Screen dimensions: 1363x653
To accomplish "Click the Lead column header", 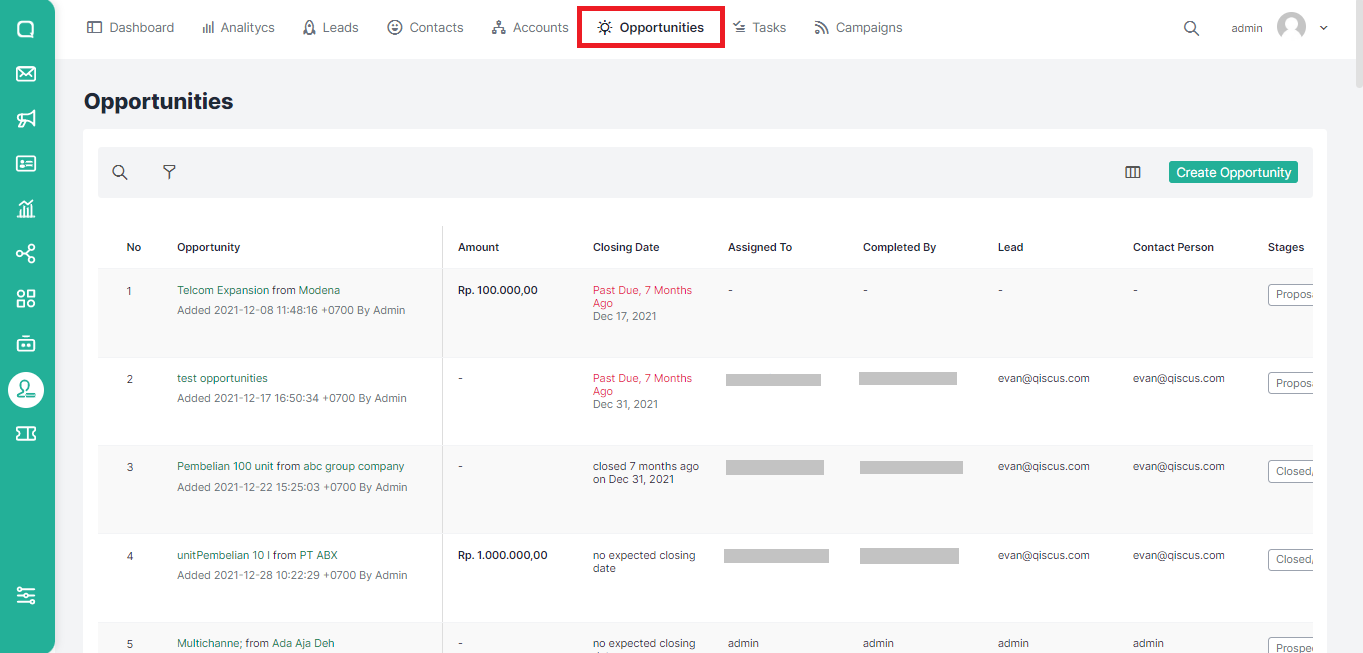I will pyautogui.click(x=1010, y=247).
